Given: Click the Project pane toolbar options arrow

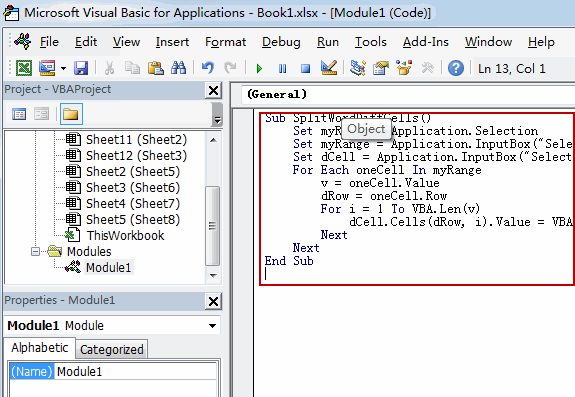Looking at the screenshot, I should 217,114.
